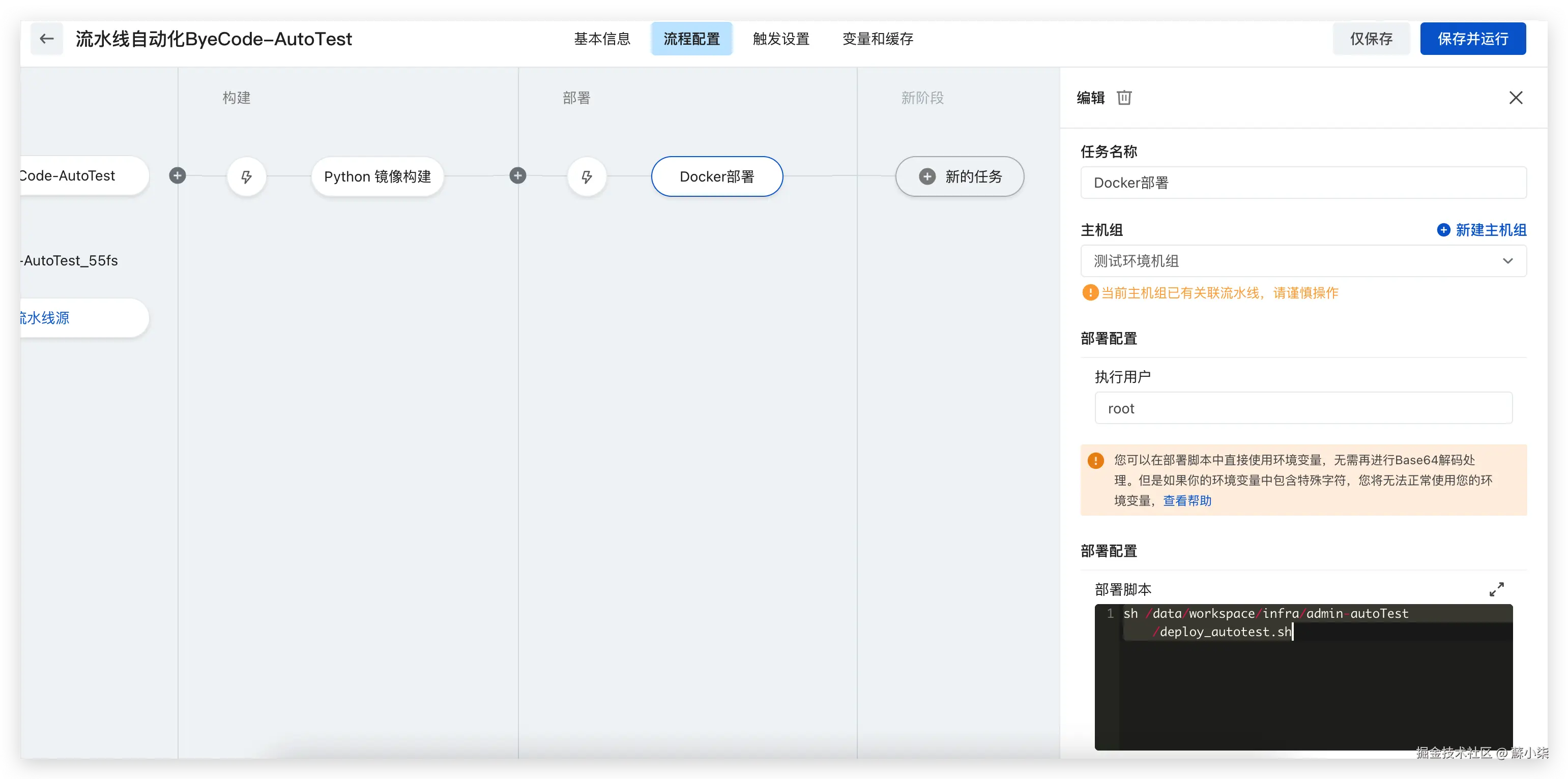This screenshot has height=779, width=1568.
Task: Select the Python 镜像构建 task node
Action: pos(377,176)
